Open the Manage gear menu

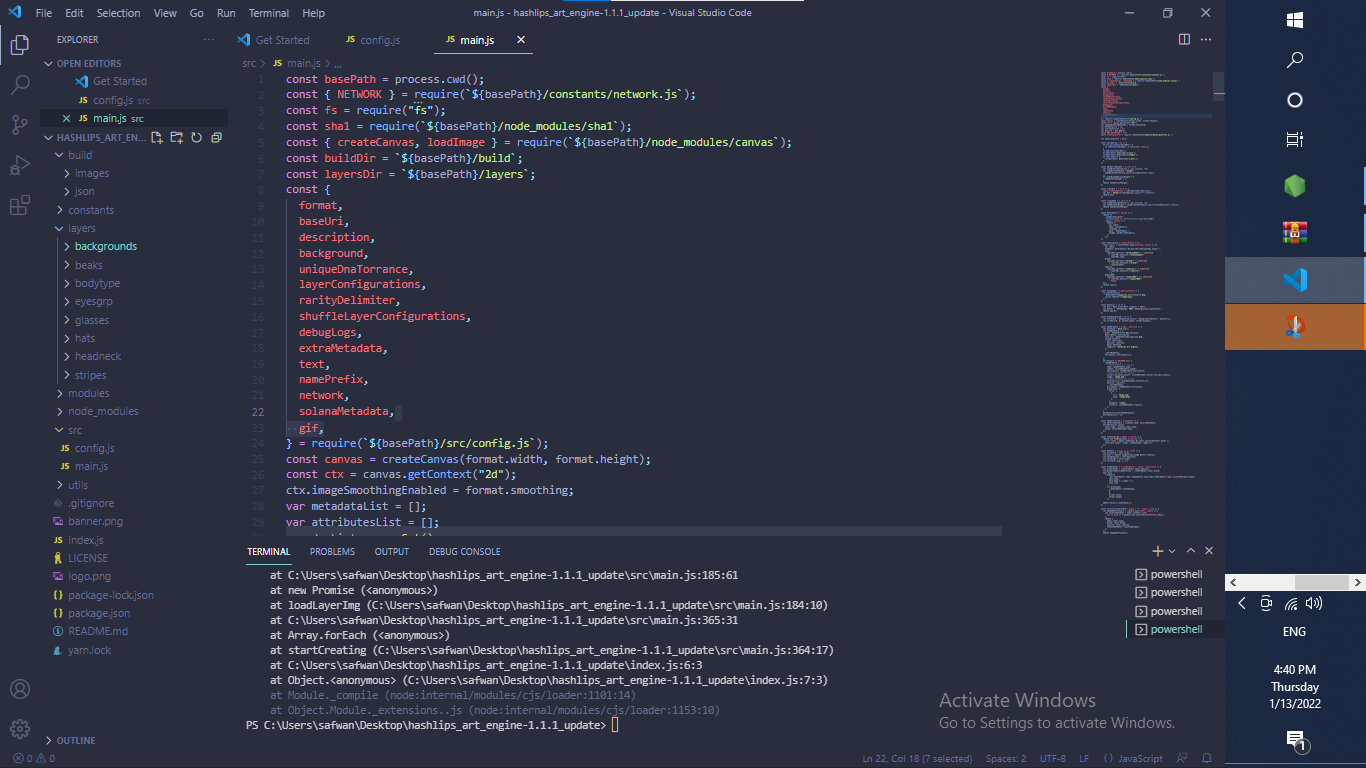point(20,729)
